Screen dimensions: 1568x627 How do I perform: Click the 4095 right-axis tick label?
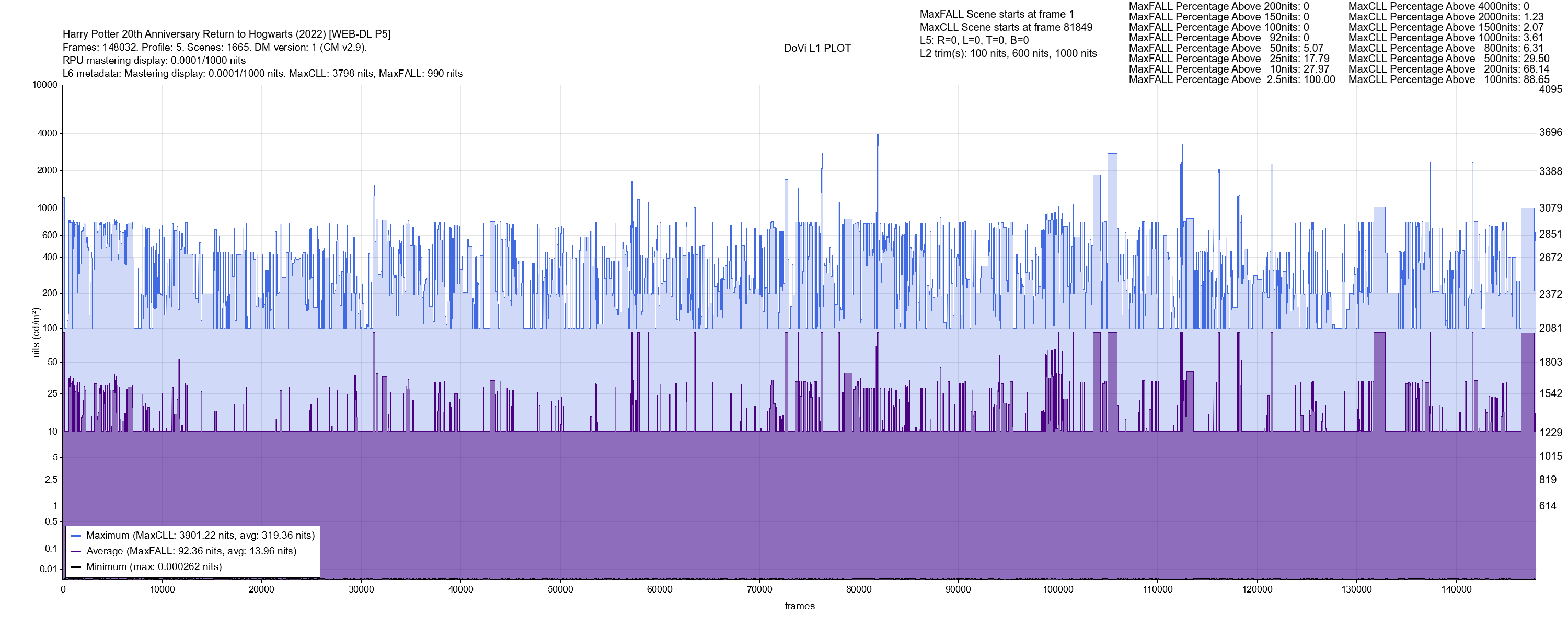click(x=1550, y=89)
